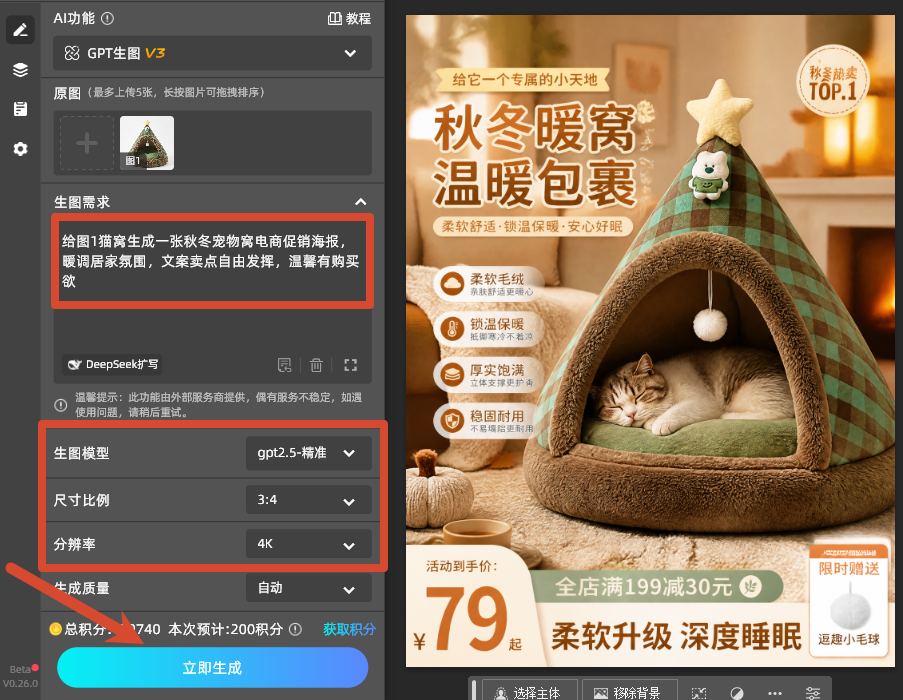Open the document notes icon in sidebar
The width and height of the screenshot is (903, 700).
click(x=20, y=109)
